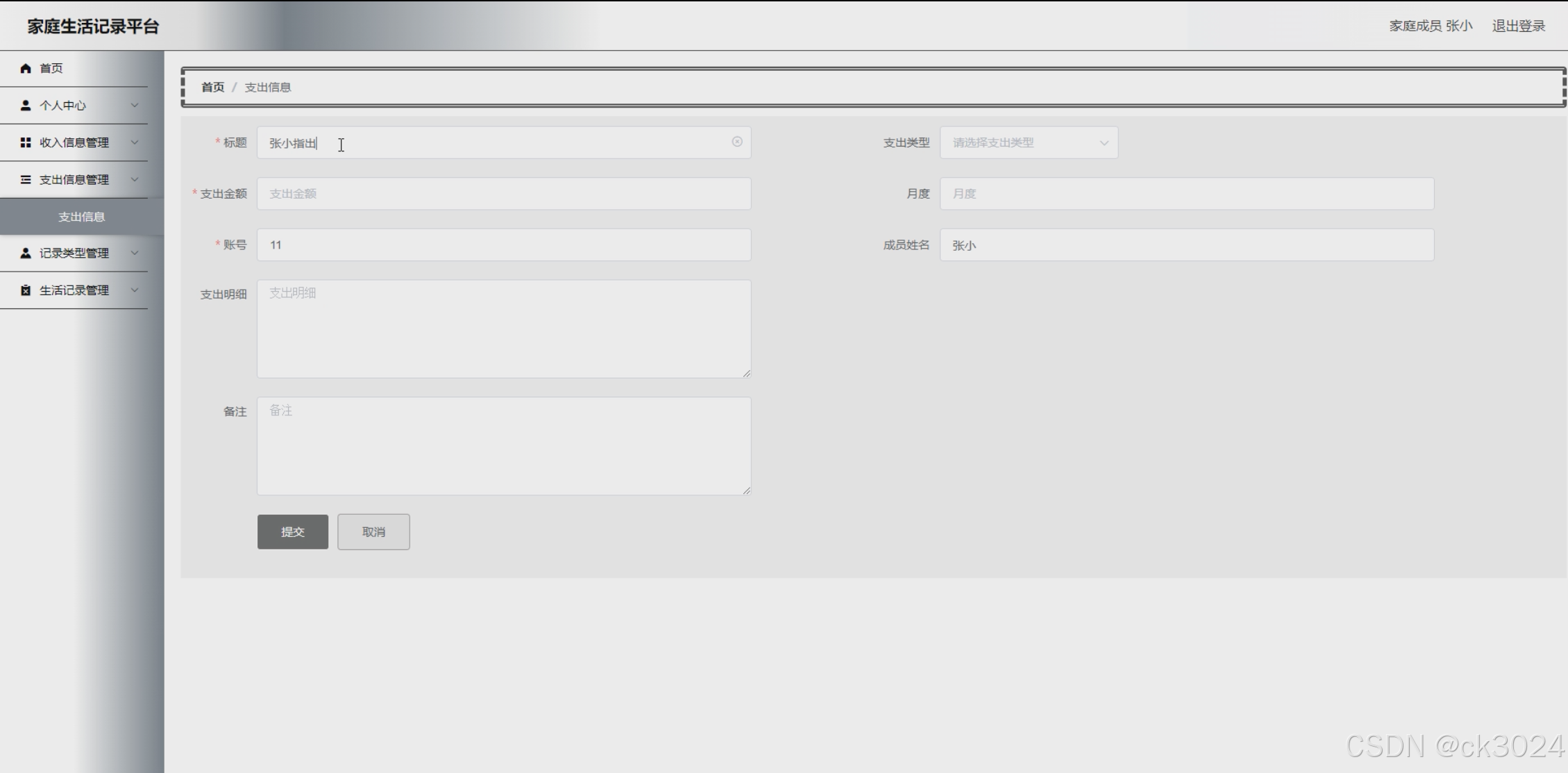Select the 支出信息 submenu item
Image resolution: width=1568 pixels, height=773 pixels.
pos(82,217)
